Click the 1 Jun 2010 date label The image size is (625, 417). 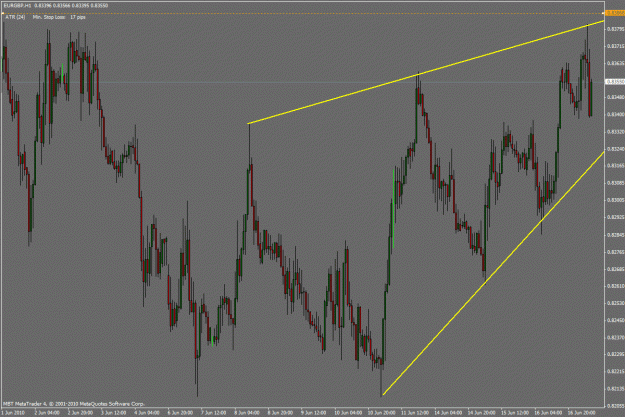click(13, 413)
